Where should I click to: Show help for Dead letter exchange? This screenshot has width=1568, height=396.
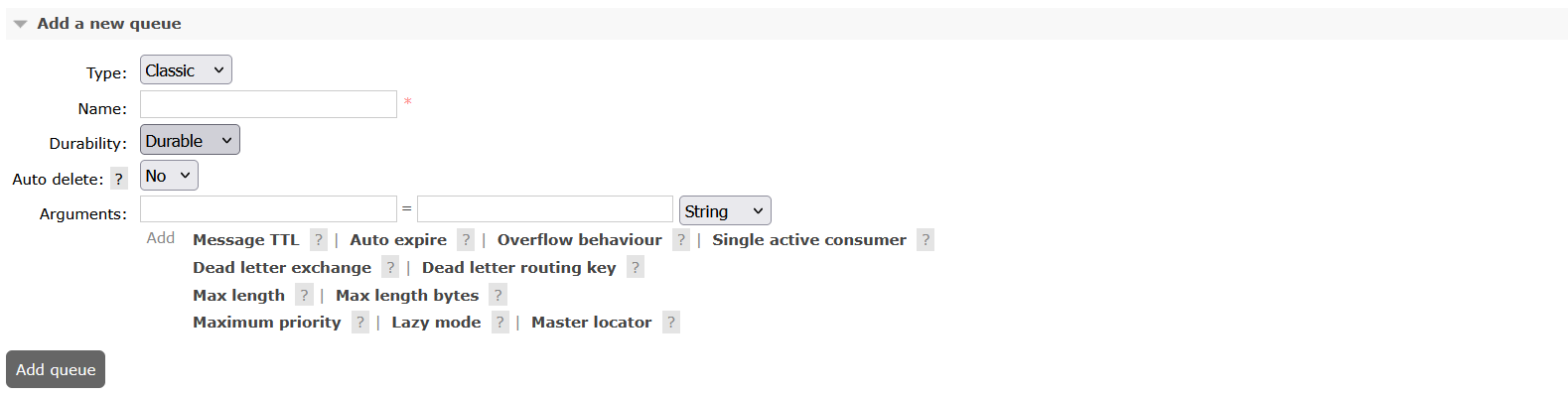point(390,267)
